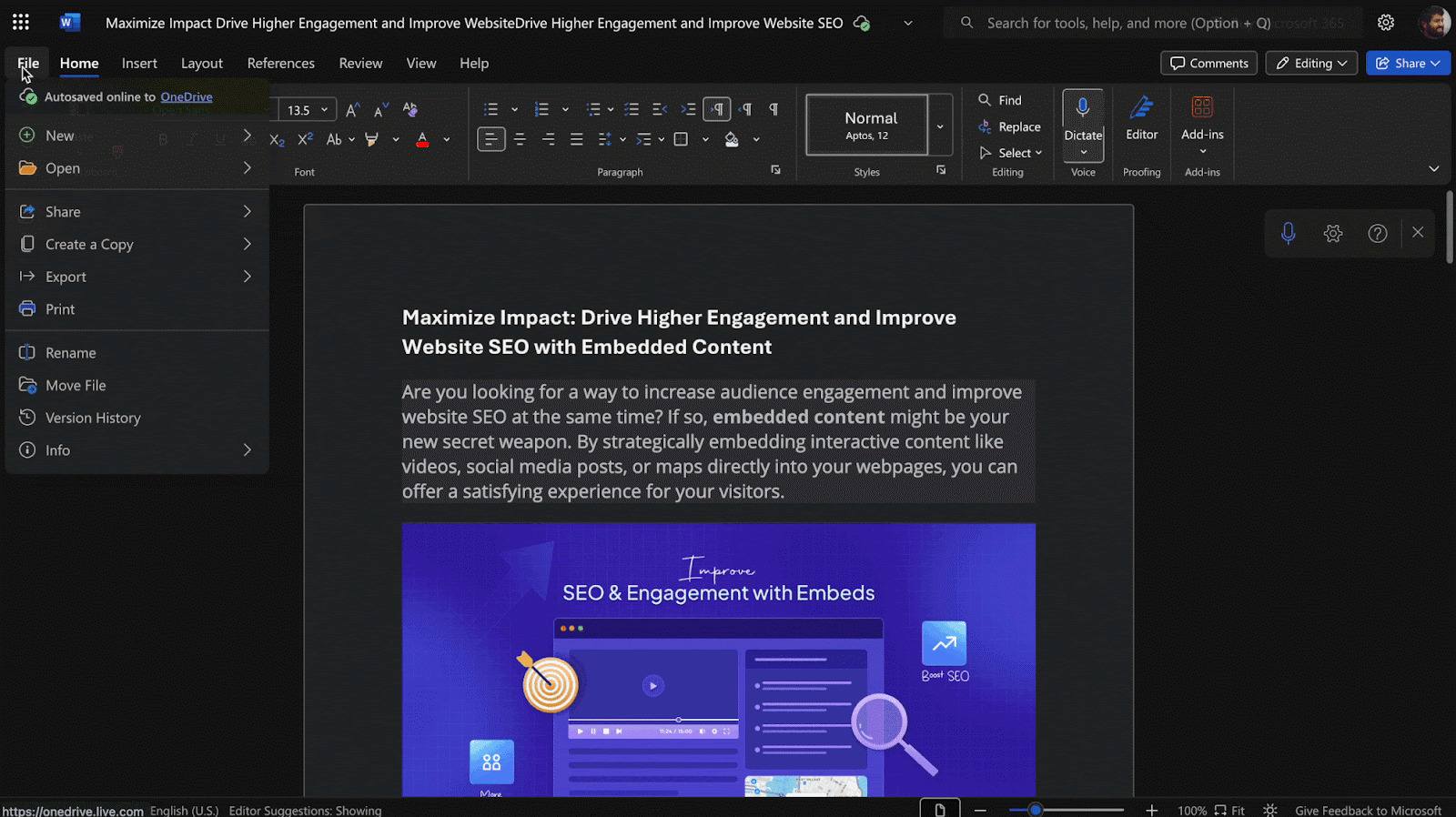Open the Editor proofing tool

tap(1142, 118)
